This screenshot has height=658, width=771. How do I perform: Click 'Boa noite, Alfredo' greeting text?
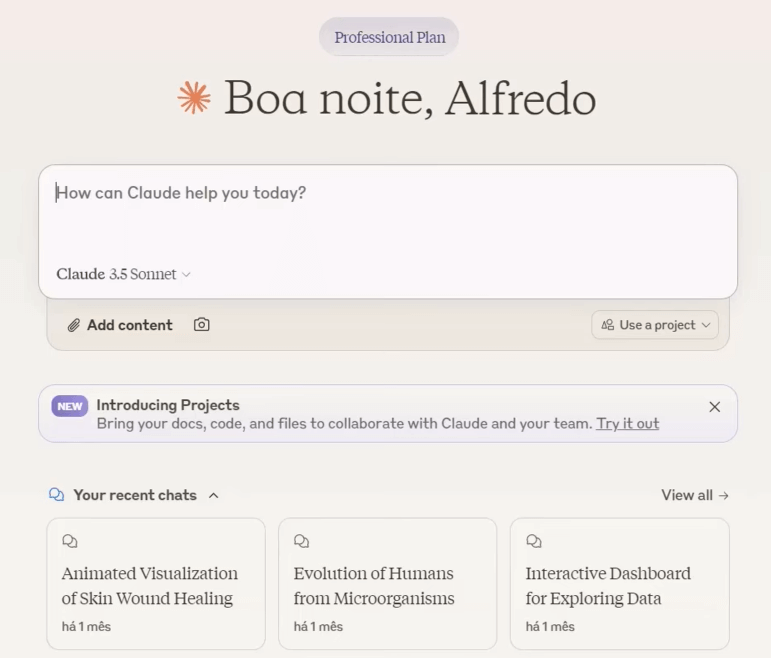410,98
